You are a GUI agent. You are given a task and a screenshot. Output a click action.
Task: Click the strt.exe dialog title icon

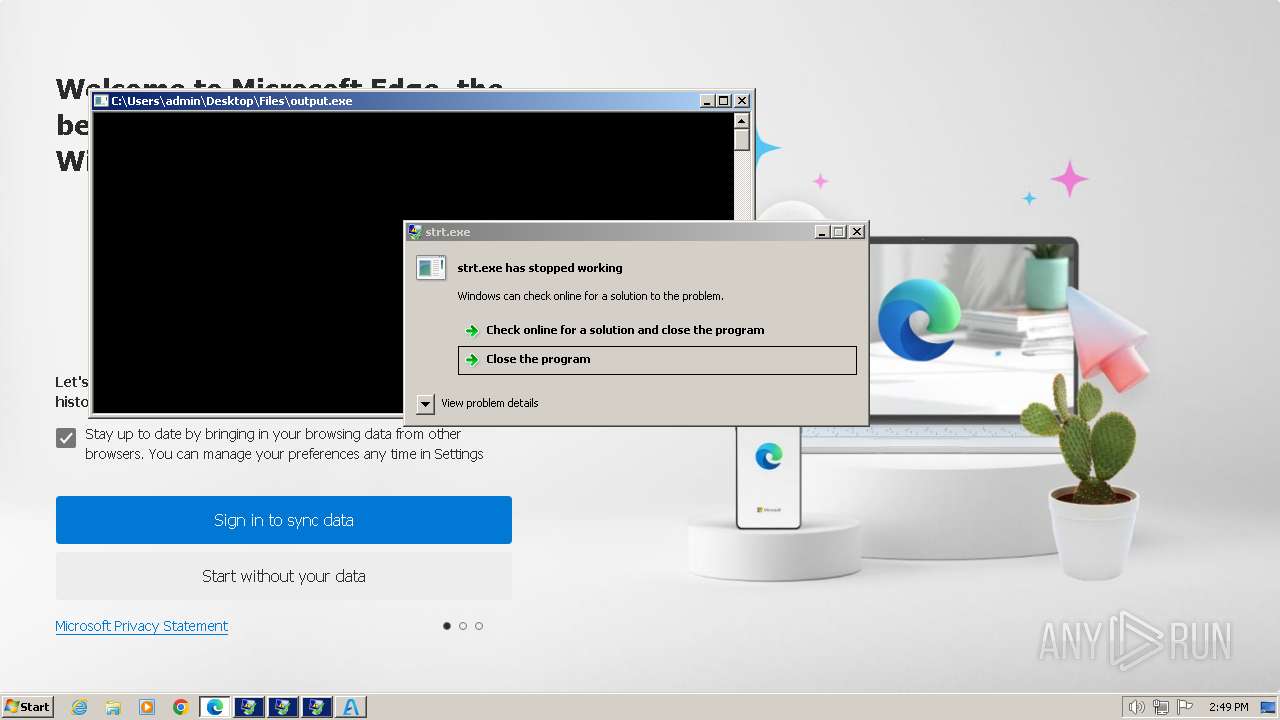(415, 232)
